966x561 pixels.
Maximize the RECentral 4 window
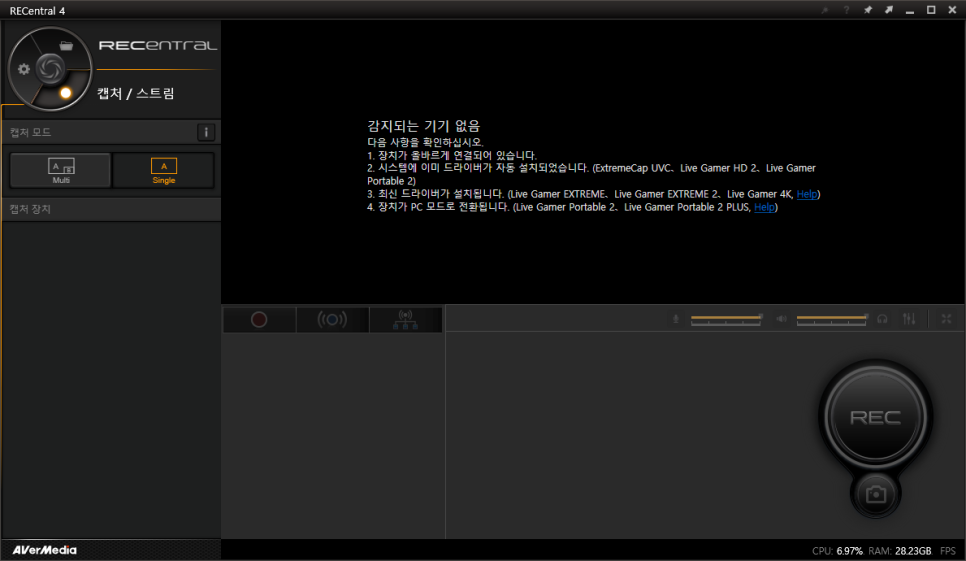(931, 10)
